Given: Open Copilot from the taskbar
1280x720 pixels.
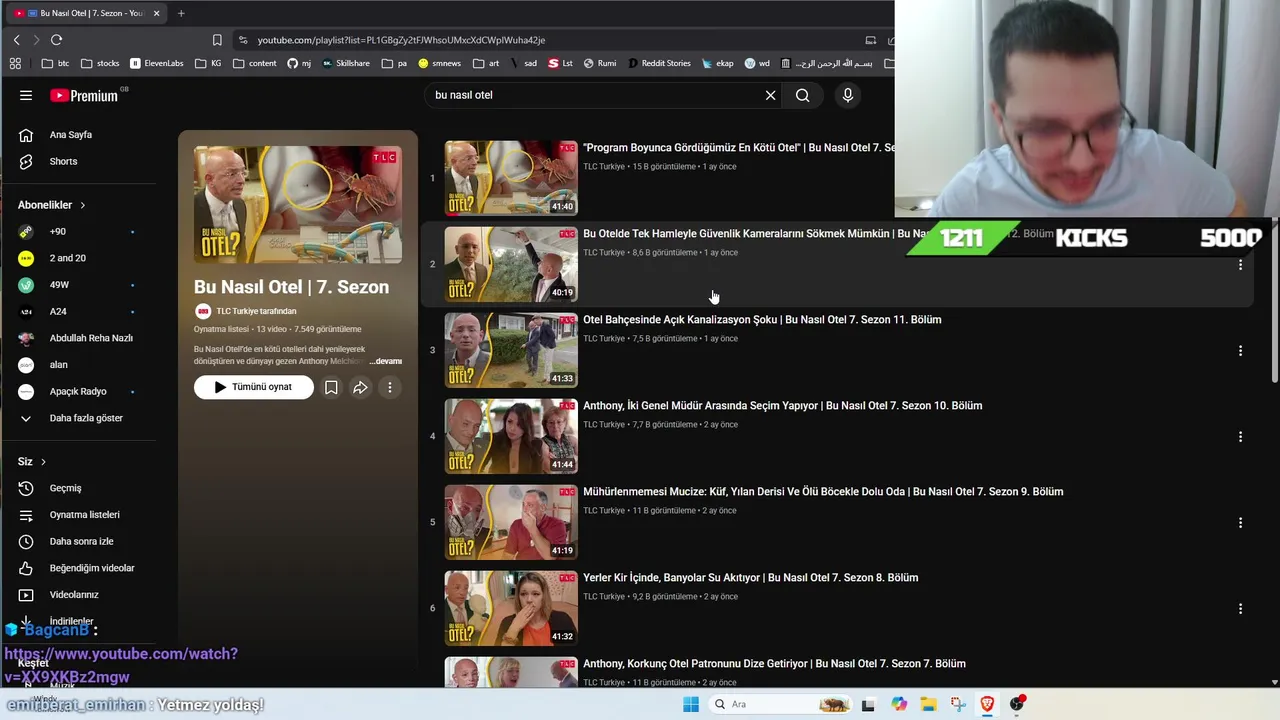Looking at the screenshot, I should tap(899, 704).
